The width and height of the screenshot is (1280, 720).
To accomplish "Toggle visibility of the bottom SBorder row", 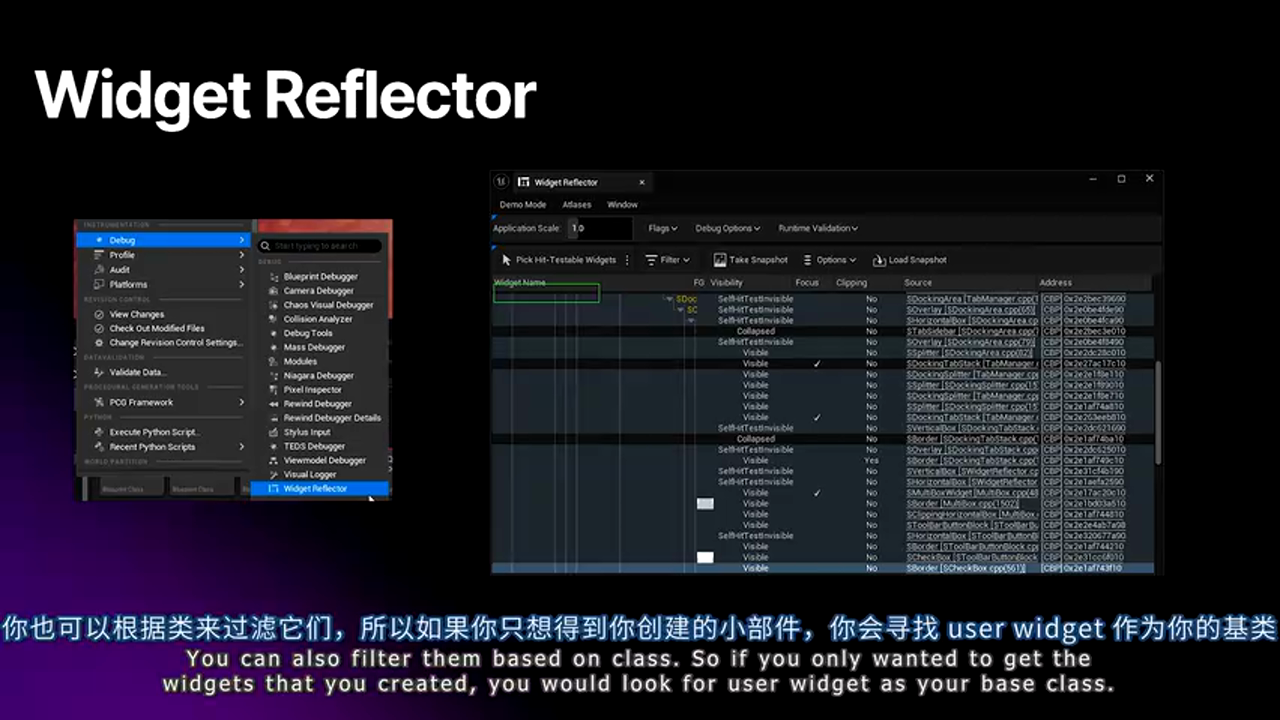I will pos(756,568).
